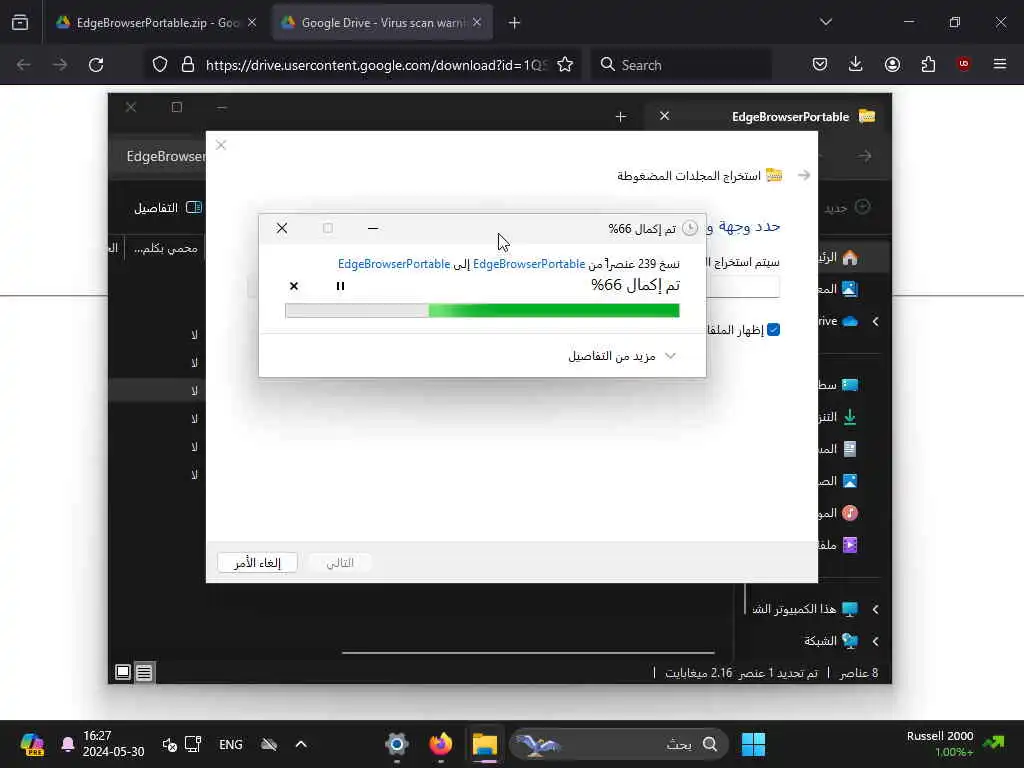Viewport: 1024px width, 768px height.
Task: Click the muted volume tray icon
Action: point(169,744)
